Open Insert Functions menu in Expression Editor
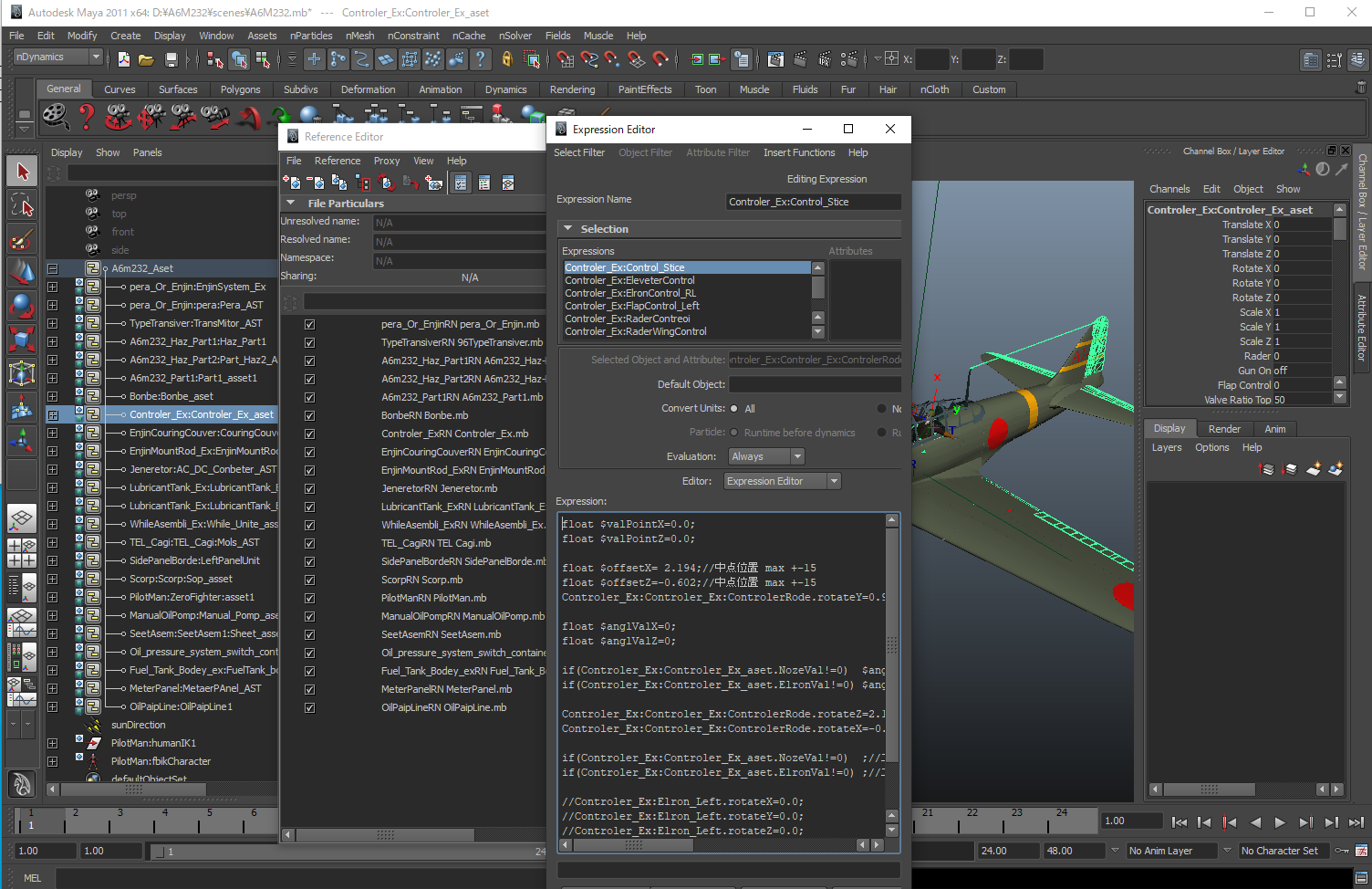The width and height of the screenshot is (1372, 889). [x=799, y=152]
